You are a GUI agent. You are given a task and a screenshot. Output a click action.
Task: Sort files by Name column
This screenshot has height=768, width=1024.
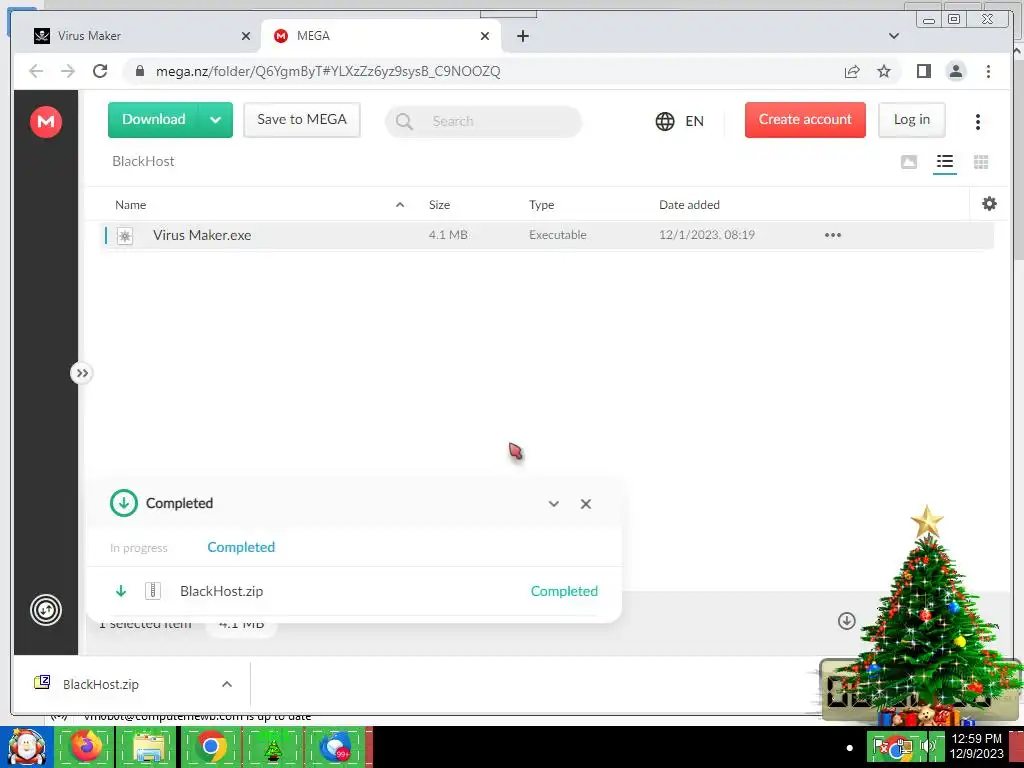(131, 205)
